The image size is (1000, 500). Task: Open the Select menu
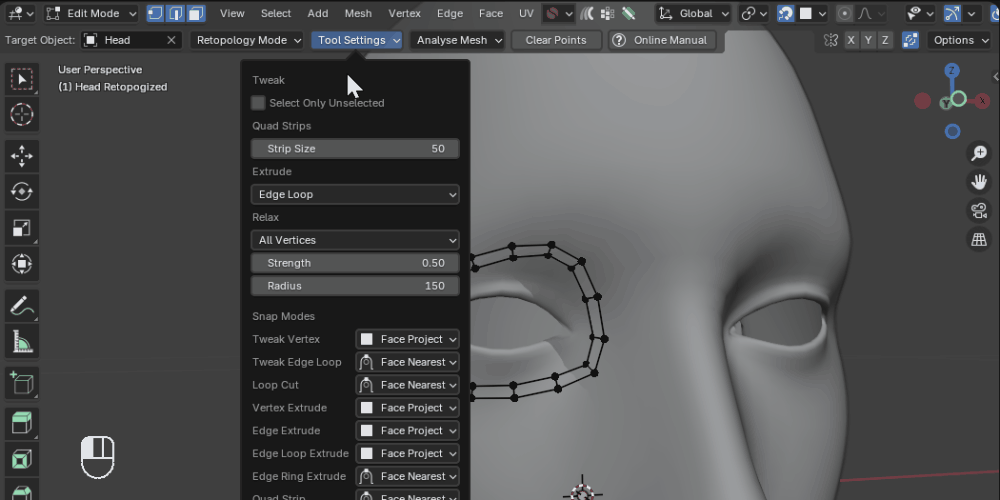point(276,13)
